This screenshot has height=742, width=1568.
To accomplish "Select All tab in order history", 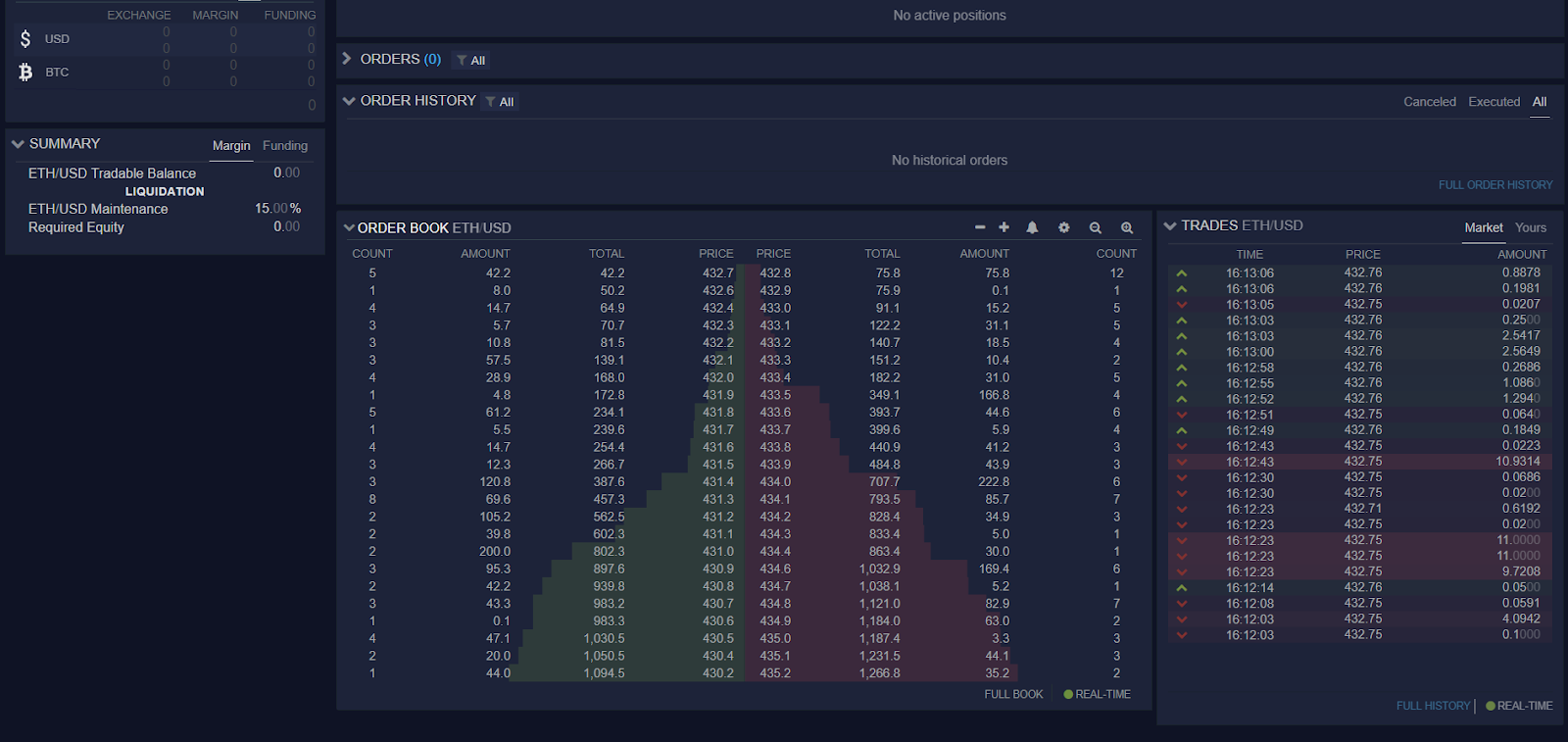I will pos(1540,102).
